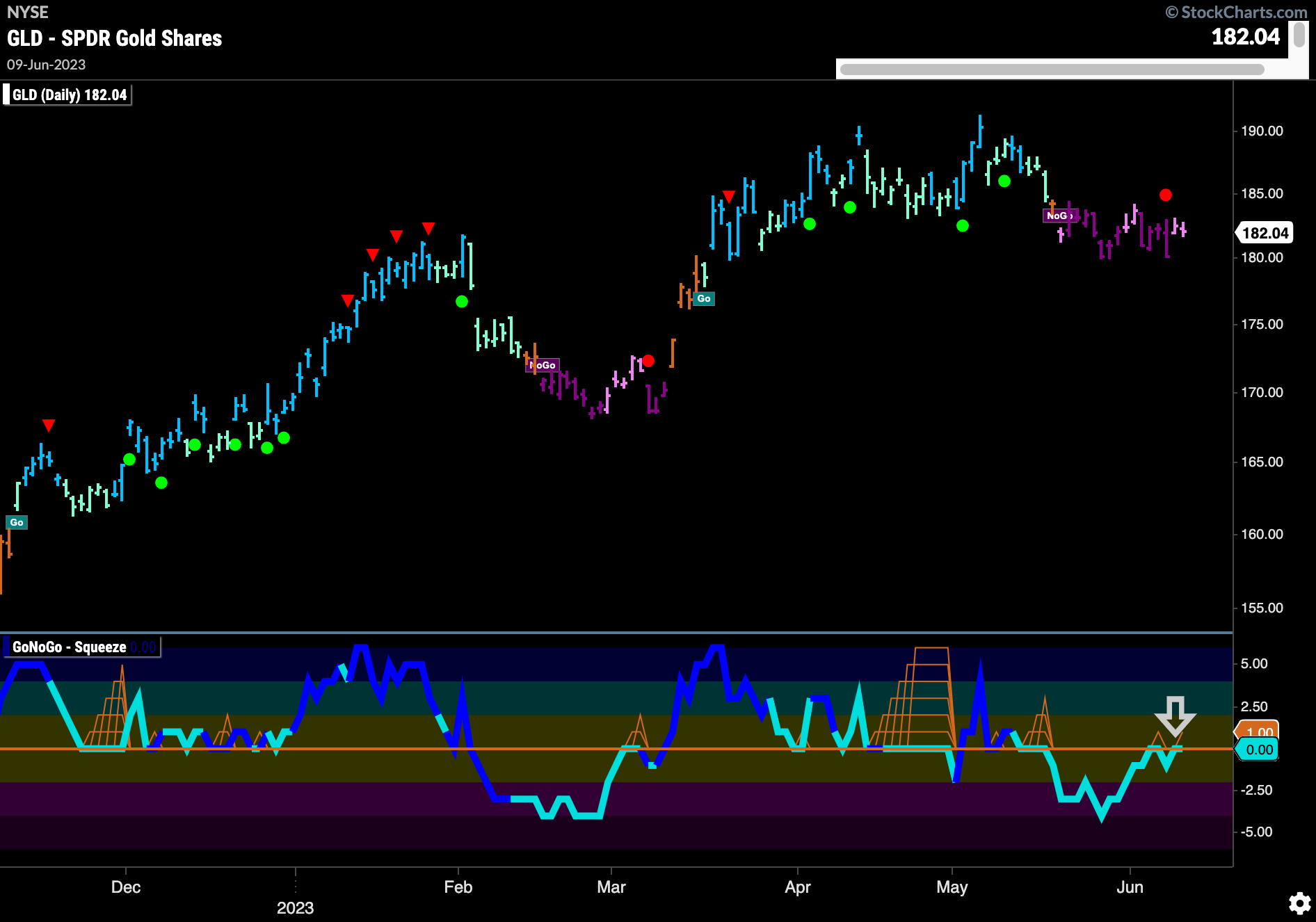Click the cyan 0.00 oscillator value tag
The width and height of the screenshot is (1316, 922).
[x=1258, y=750]
